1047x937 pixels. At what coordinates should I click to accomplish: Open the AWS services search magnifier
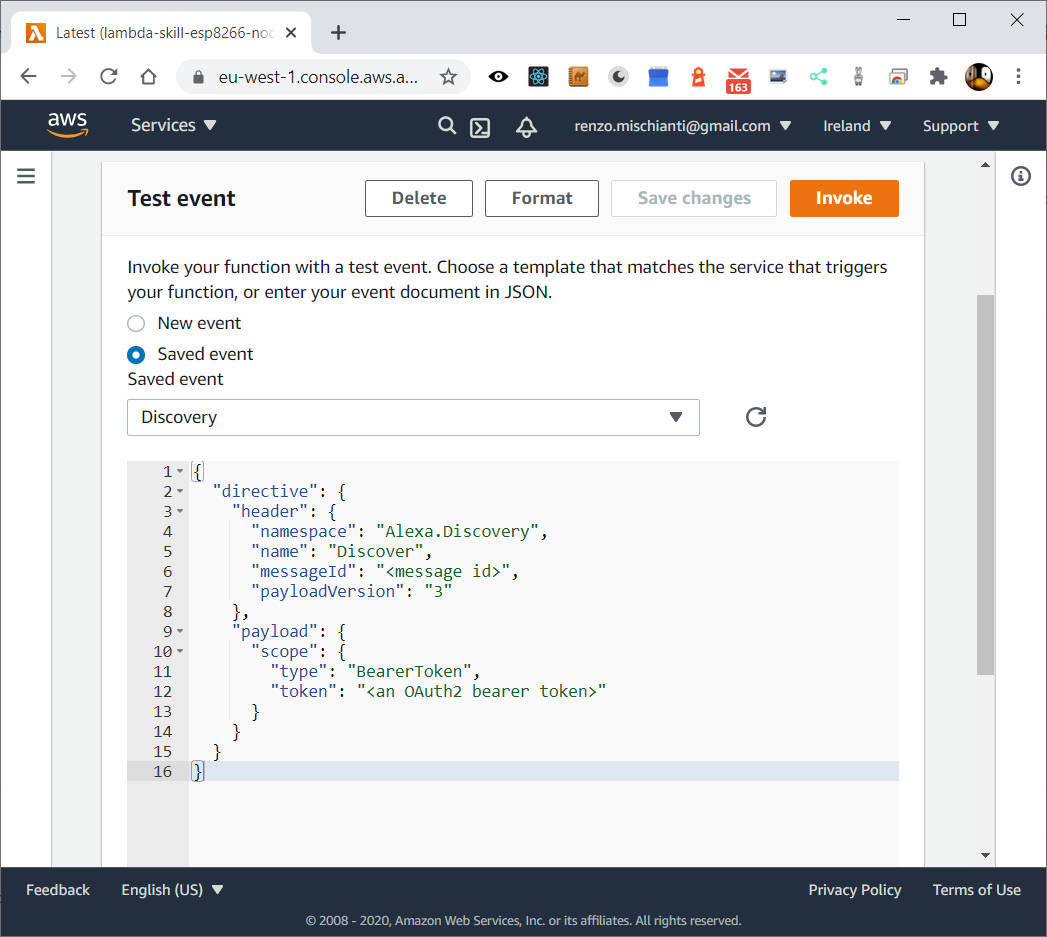coord(447,126)
